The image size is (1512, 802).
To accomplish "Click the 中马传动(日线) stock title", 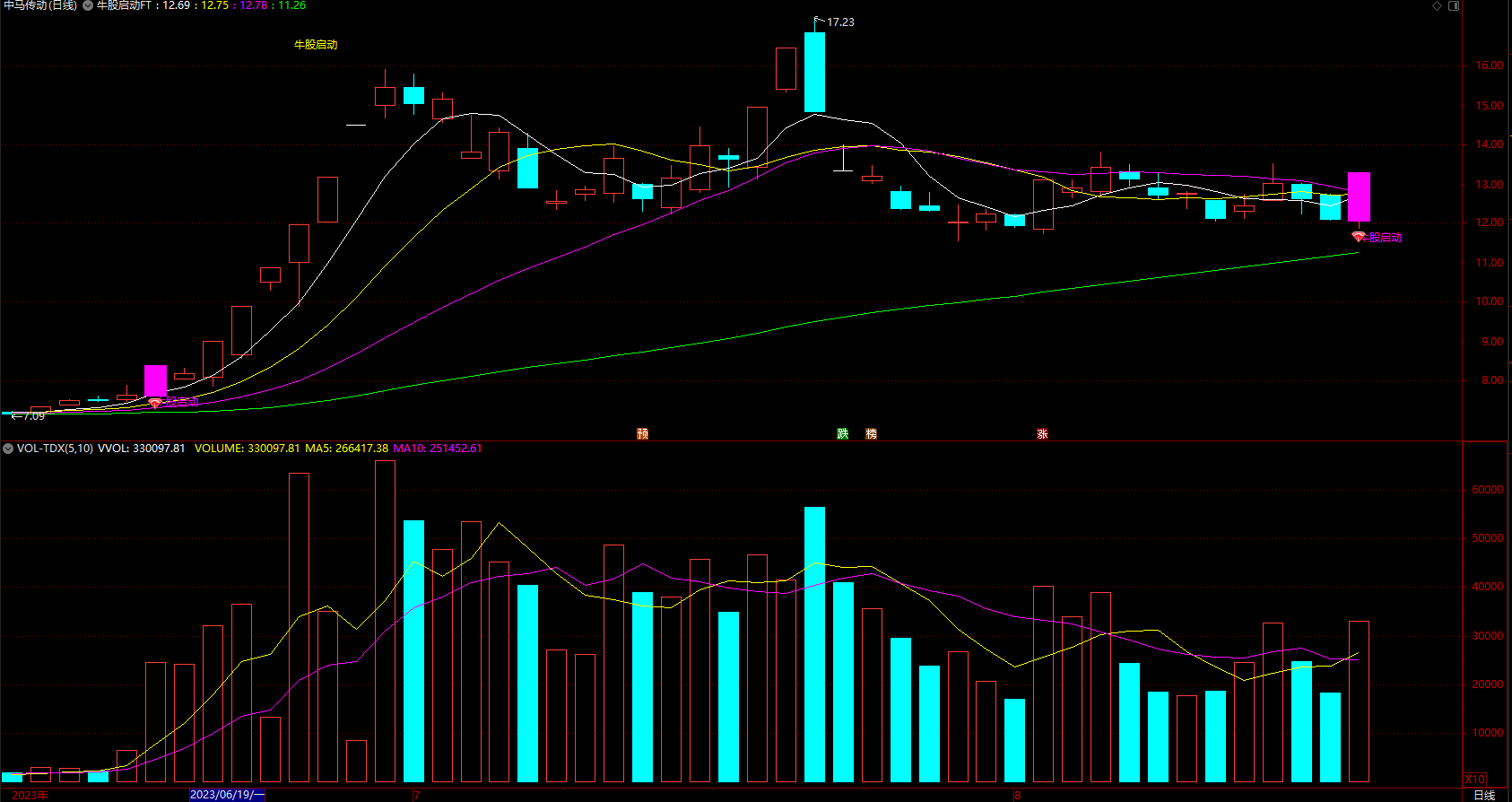I will (40, 5).
